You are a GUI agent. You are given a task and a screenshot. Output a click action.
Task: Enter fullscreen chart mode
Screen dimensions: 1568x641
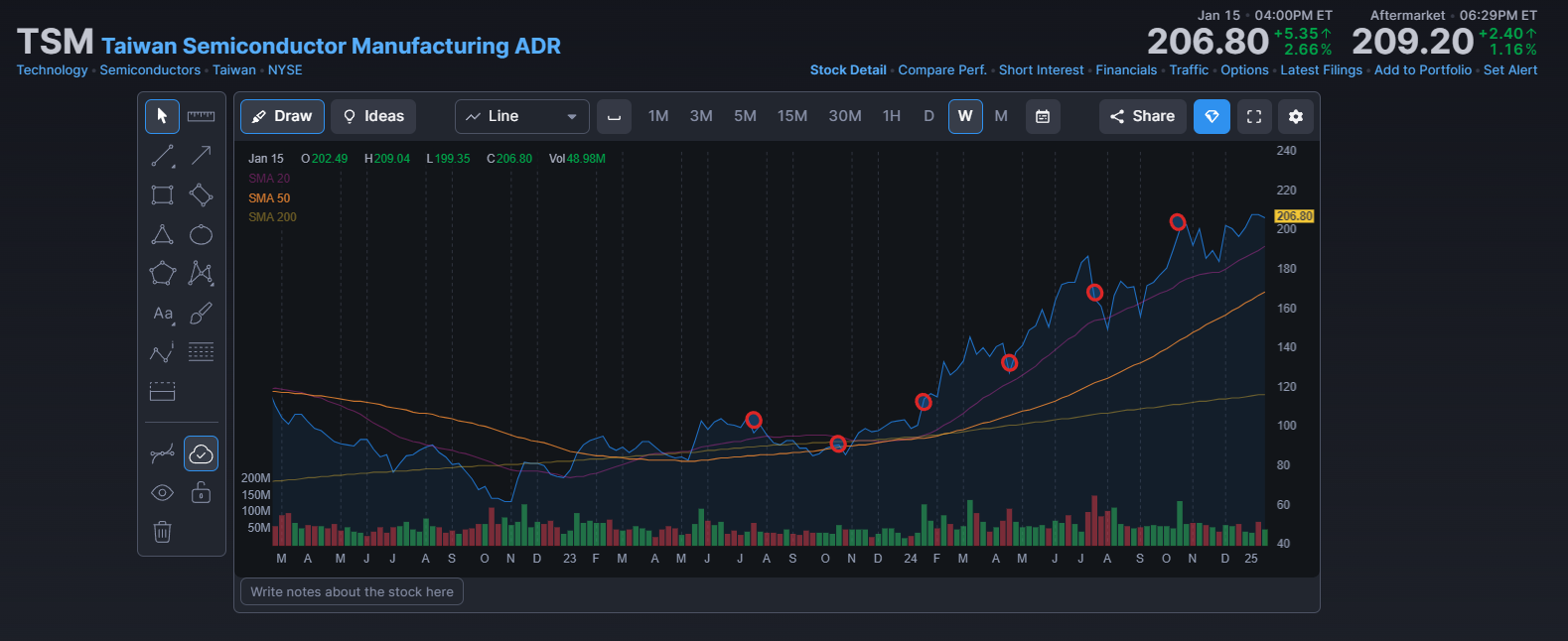(1254, 116)
